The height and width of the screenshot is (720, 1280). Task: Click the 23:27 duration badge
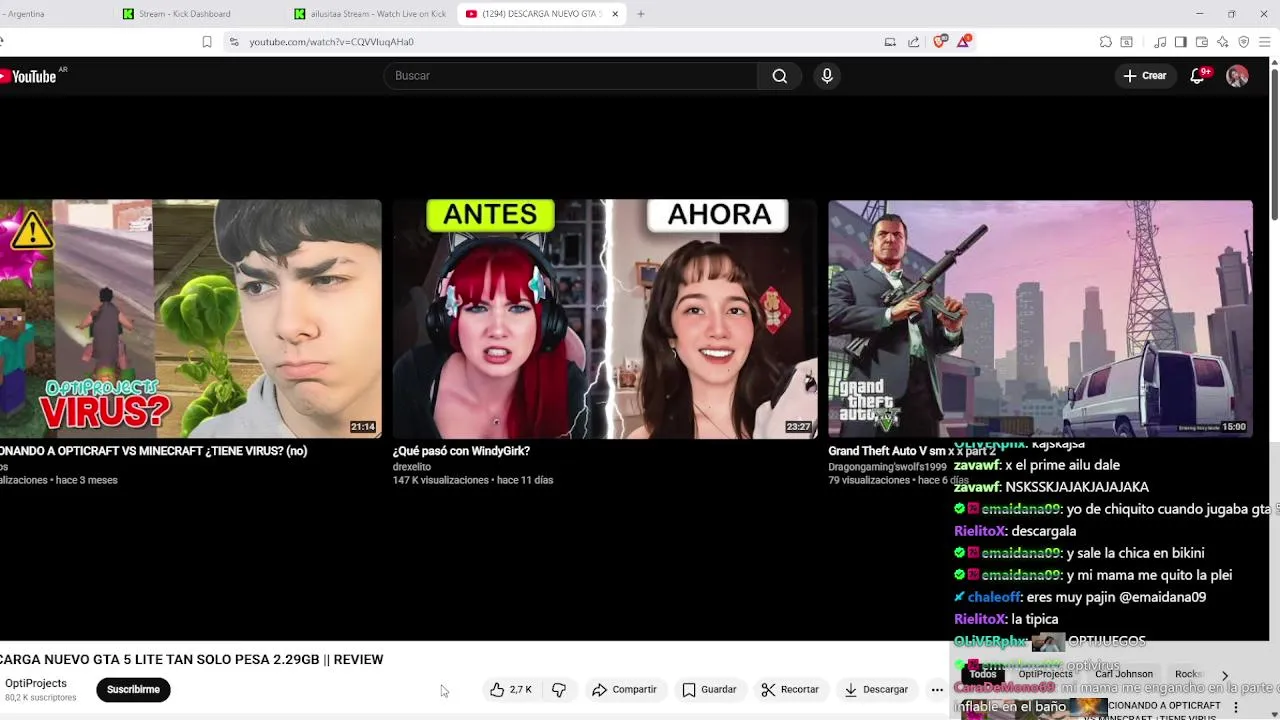click(798, 427)
